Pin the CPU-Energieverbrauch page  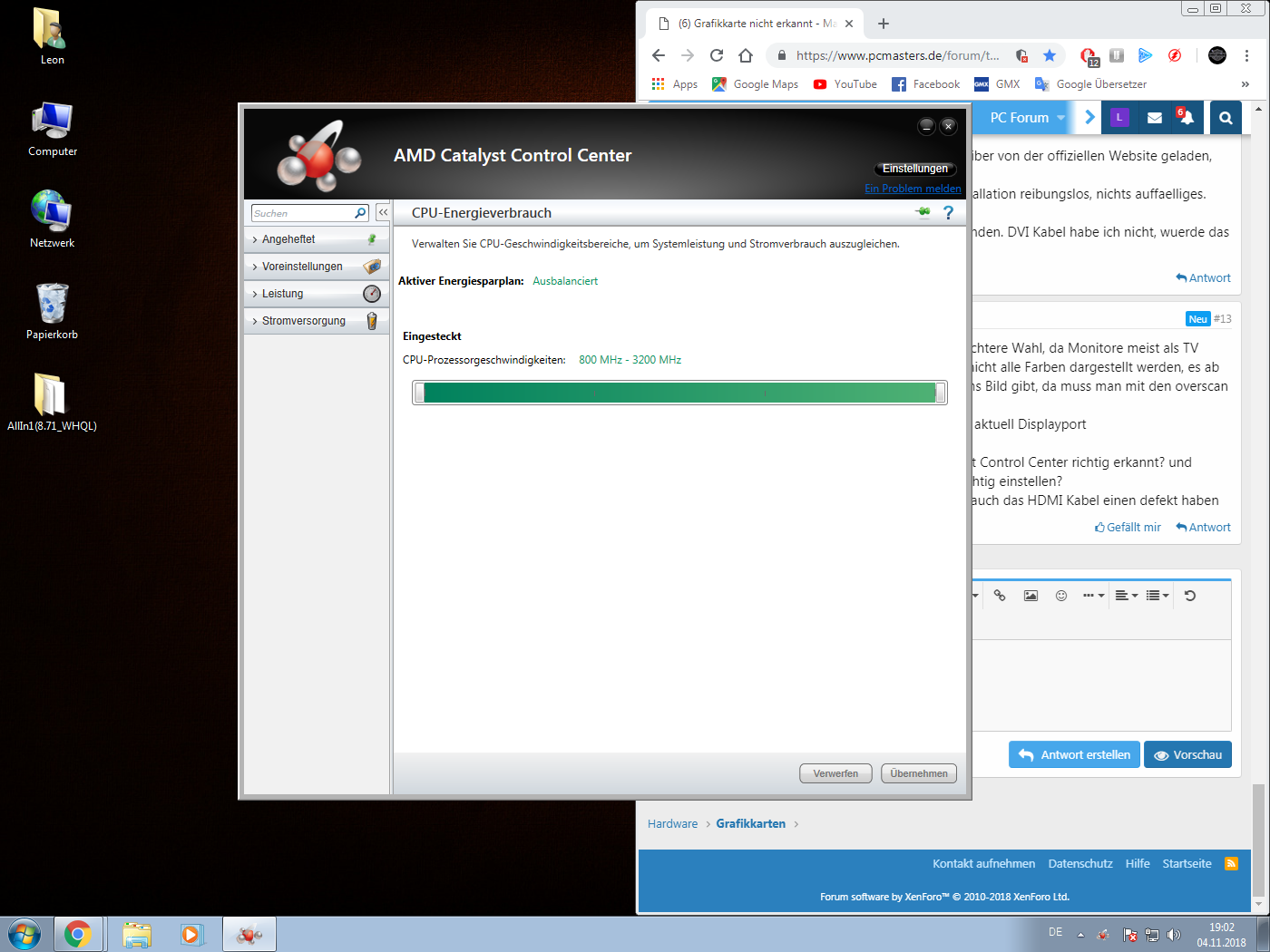(x=923, y=212)
